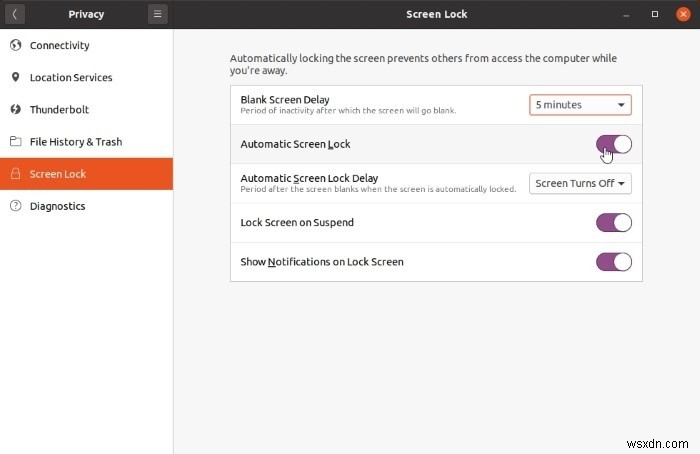This screenshot has height=454, width=700.
Task: Go to Diagnostics panel
Action: pos(87,206)
